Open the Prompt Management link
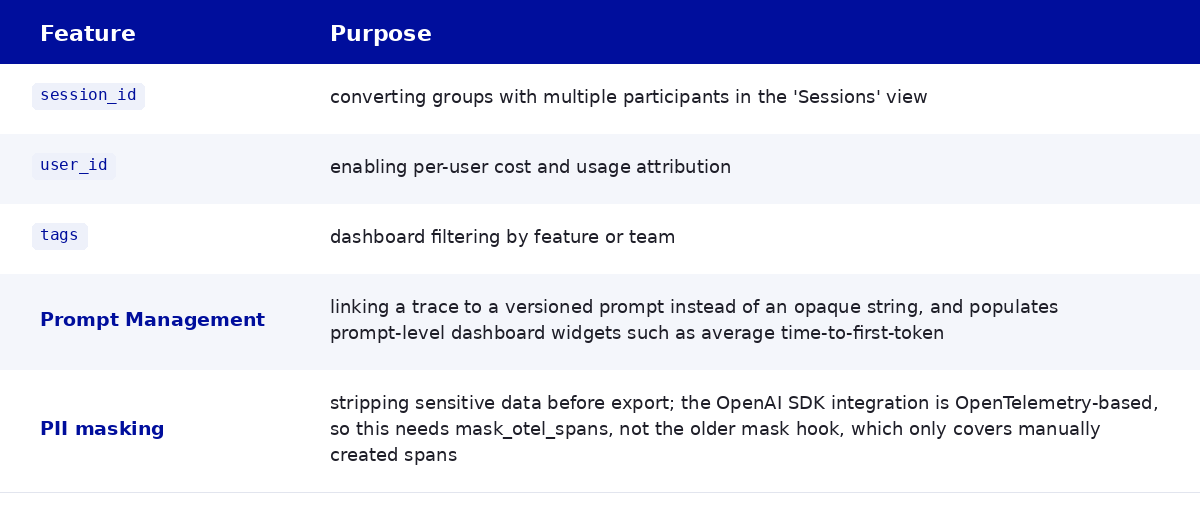 [152, 320]
